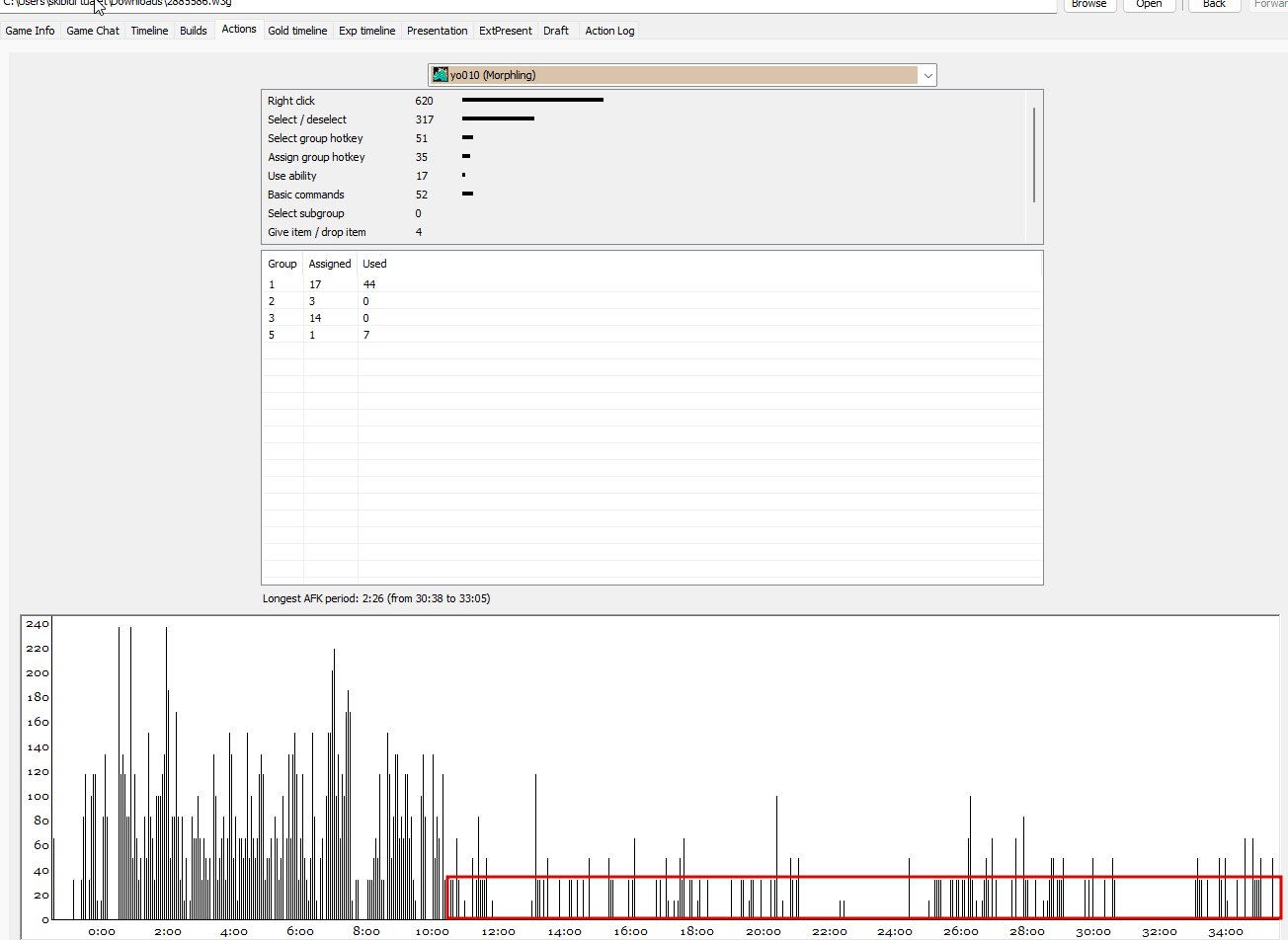Click the Assigned column header
Viewport: 1288px width, 940px height.
coord(330,264)
